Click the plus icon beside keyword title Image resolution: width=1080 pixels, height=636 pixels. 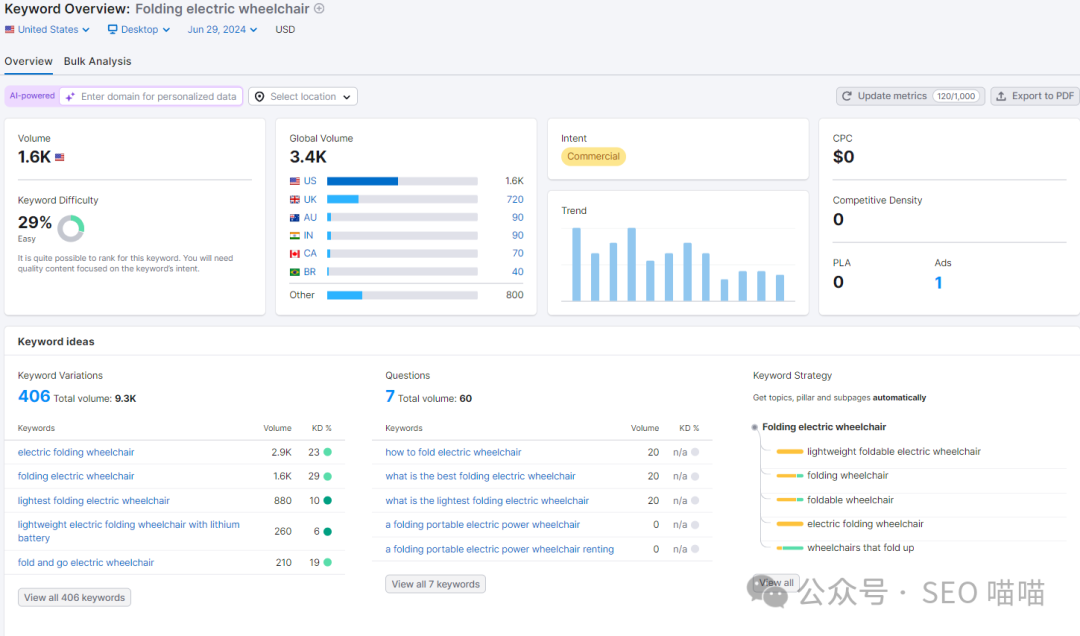point(319,9)
